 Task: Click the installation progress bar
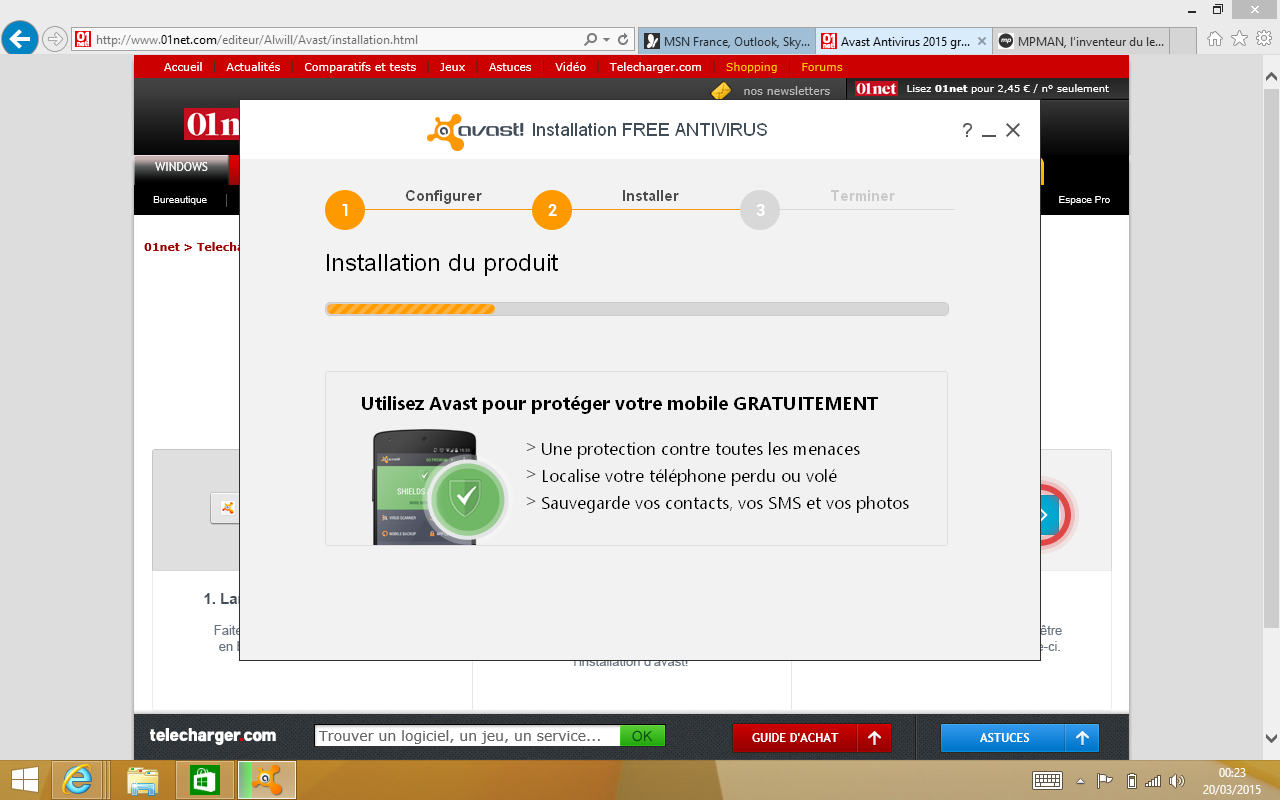pos(637,309)
